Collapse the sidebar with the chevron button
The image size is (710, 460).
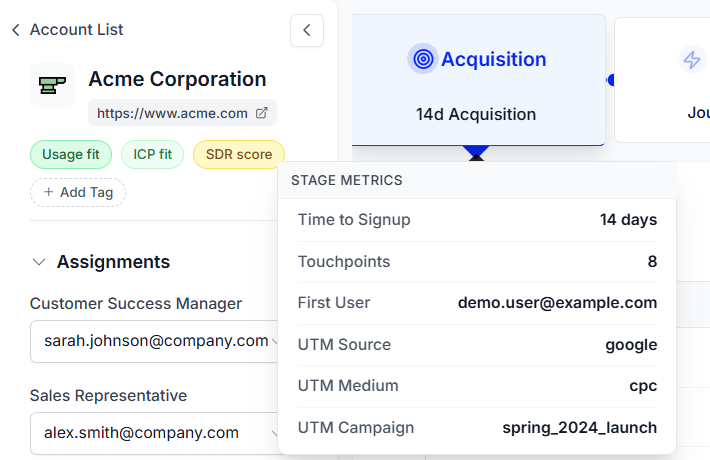click(x=307, y=30)
